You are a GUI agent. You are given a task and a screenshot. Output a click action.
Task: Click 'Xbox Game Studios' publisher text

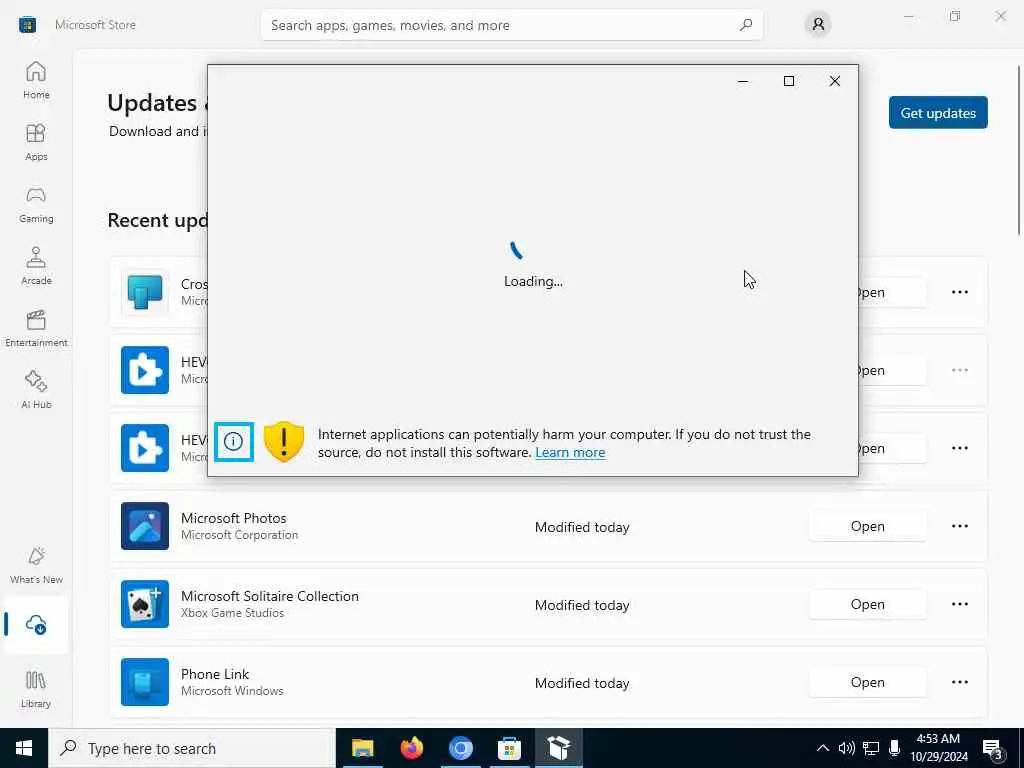pos(232,613)
